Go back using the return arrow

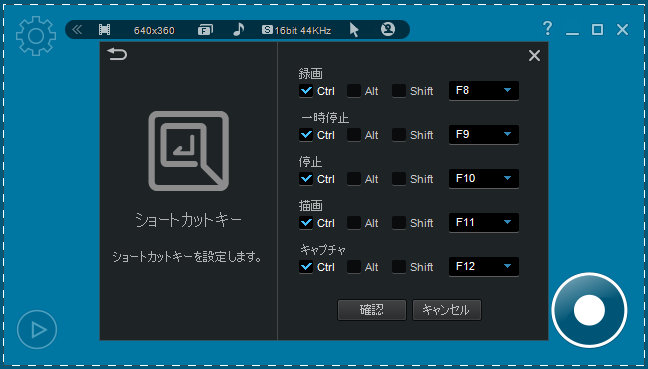[x=117, y=54]
